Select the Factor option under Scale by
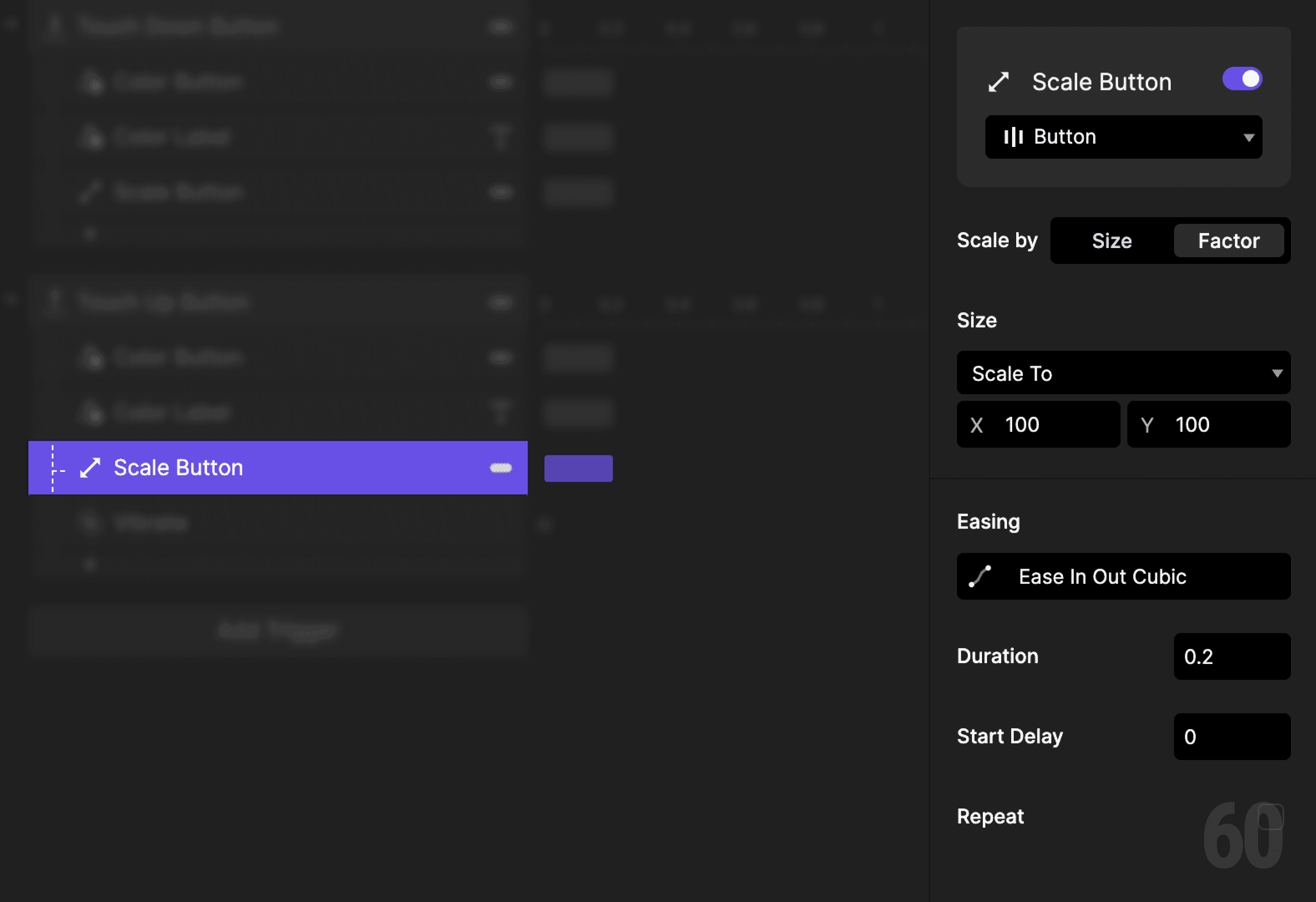 pyautogui.click(x=1229, y=240)
